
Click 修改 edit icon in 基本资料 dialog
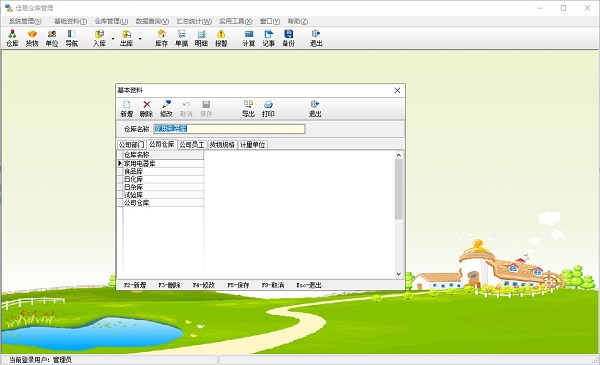[166, 109]
